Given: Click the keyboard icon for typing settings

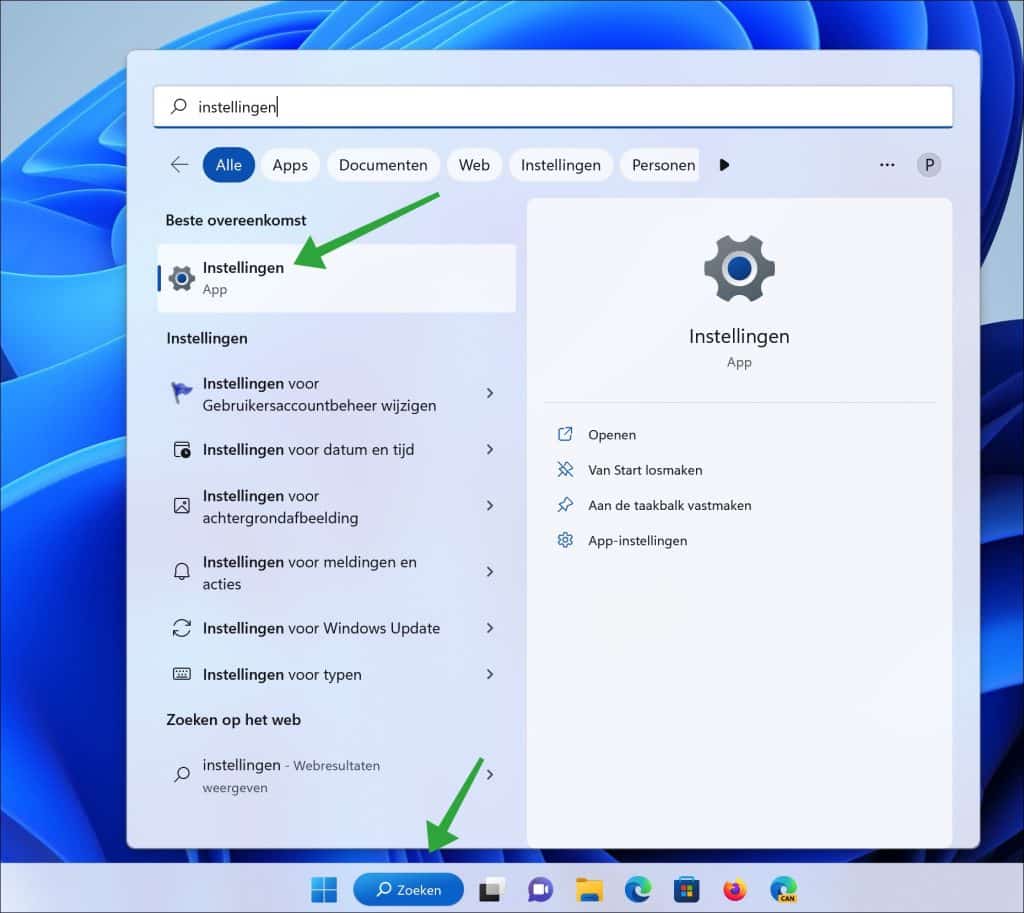Looking at the screenshot, I should pyautogui.click(x=182, y=674).
